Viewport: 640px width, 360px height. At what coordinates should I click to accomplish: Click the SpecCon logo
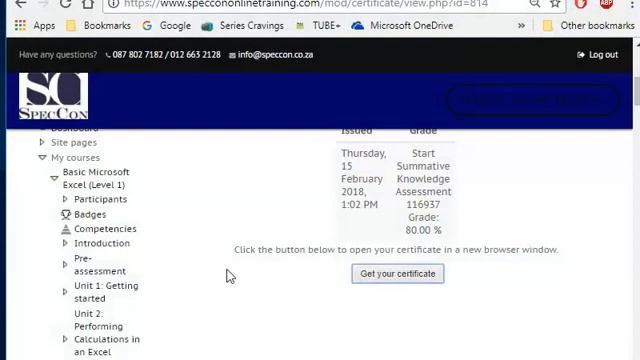coord(53,96)
